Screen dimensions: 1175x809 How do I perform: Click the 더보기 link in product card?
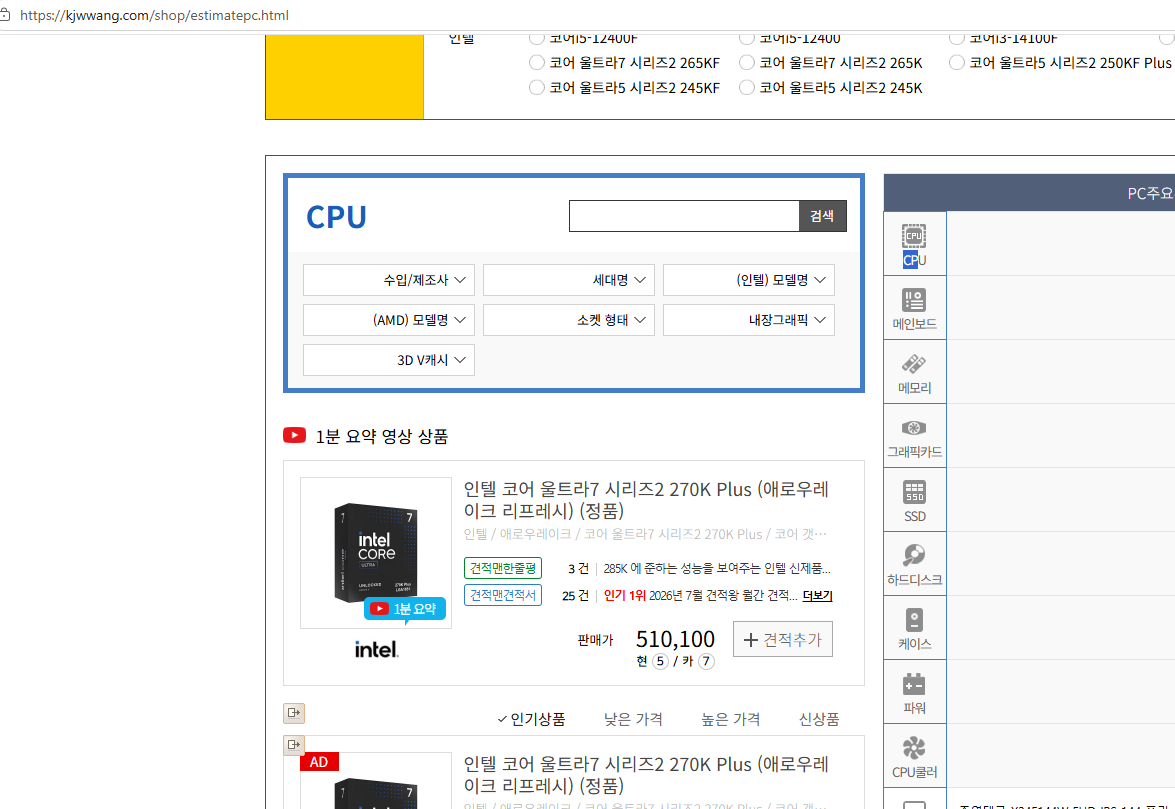[x=818, y=596]
